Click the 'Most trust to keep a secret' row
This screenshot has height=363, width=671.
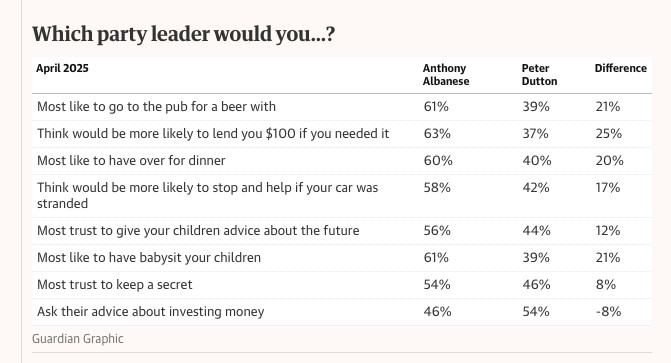tap(341, 285)
